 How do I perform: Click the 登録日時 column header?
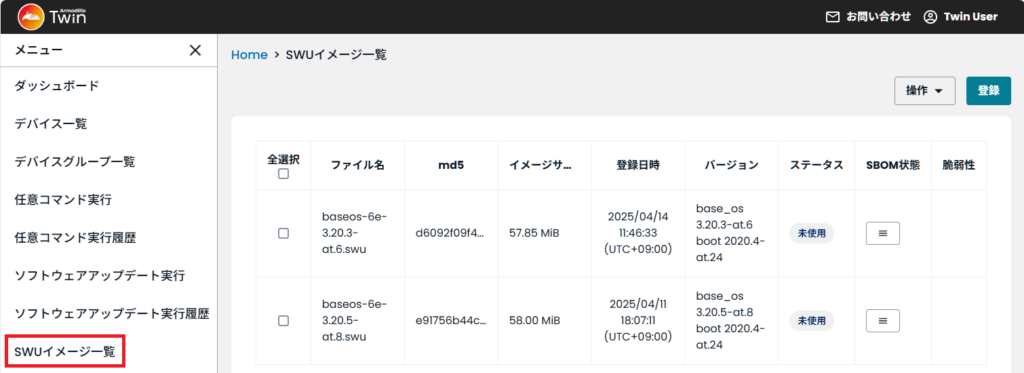tap(638, 165)
